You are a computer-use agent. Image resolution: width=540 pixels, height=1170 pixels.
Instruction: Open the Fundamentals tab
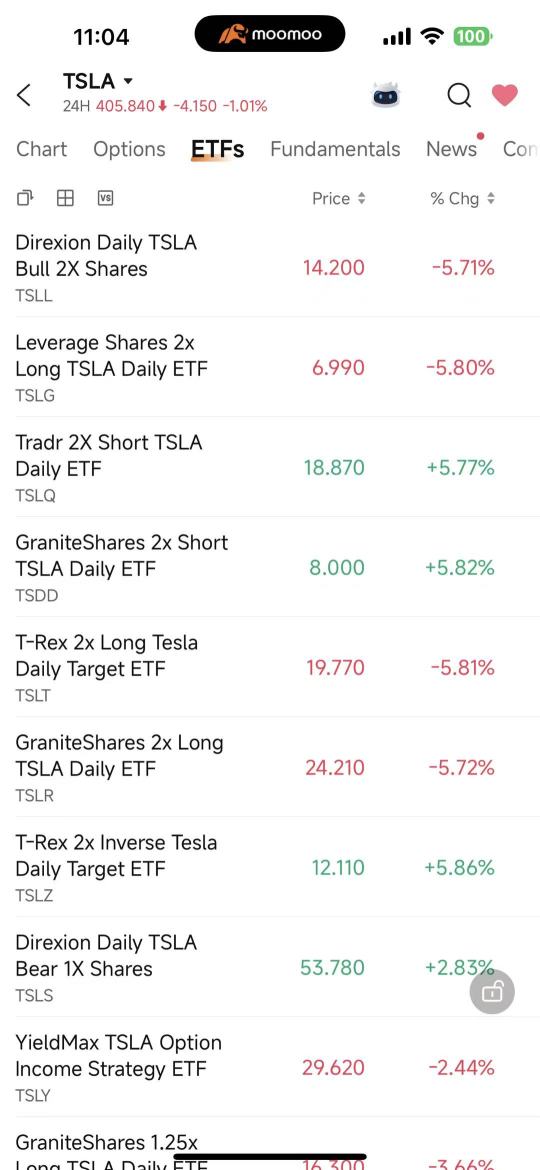[x=335, y=149]
